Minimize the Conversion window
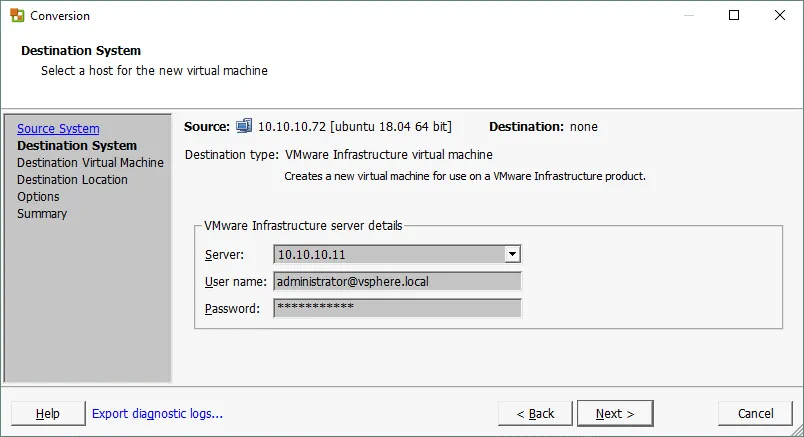 tap(689, 16)
